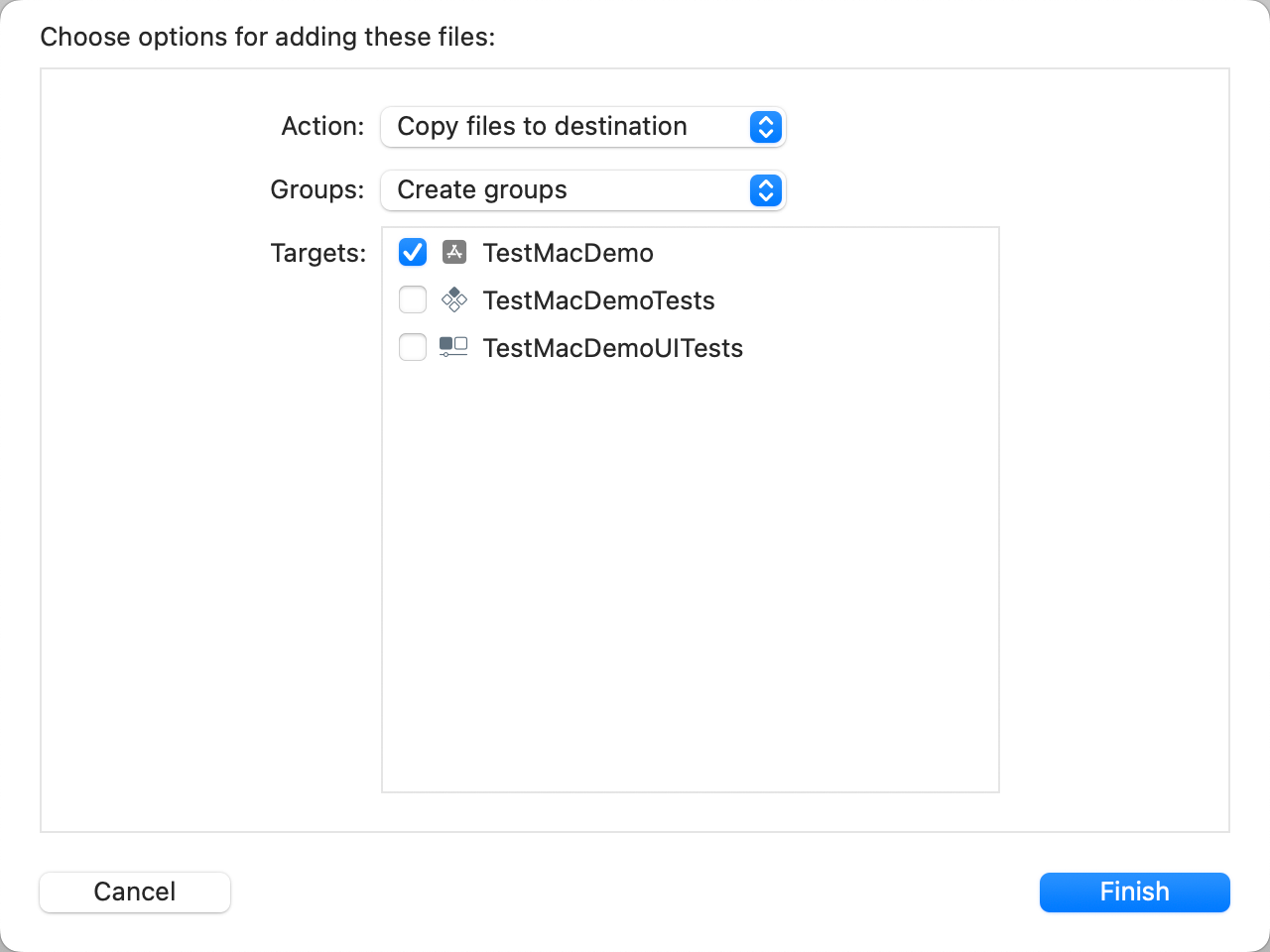The width and height of the screenshot is (1270, 952).
Task: Click the TestMacDemo app target icon
Action: (454, 252)
